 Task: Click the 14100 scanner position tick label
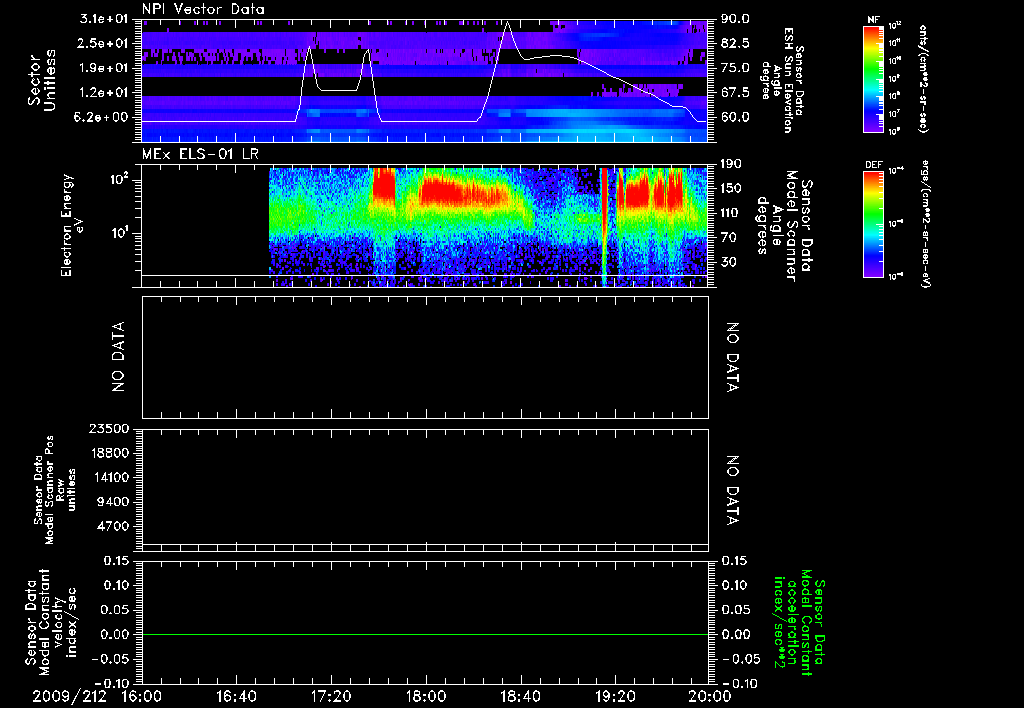pos(108,477)
